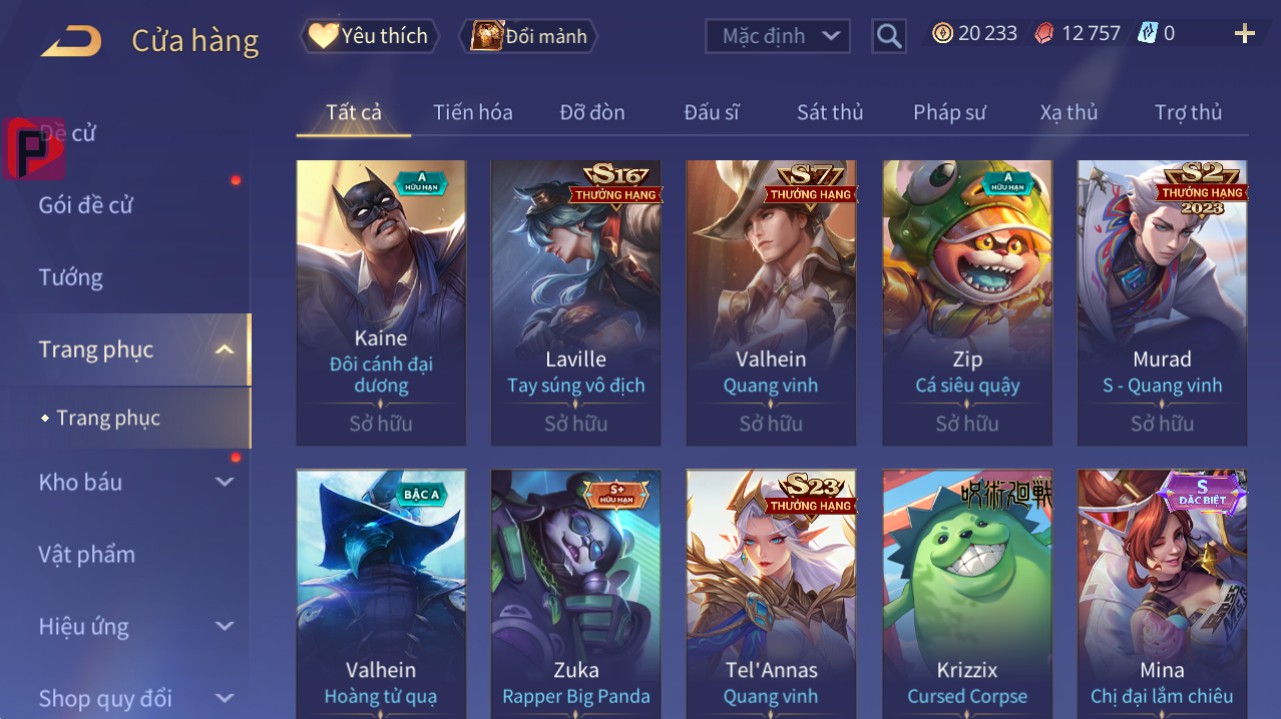Viewport: 1281px width, 719px height.
Task: Click the blue voucher currency icon
Action: coord(1147,33)
